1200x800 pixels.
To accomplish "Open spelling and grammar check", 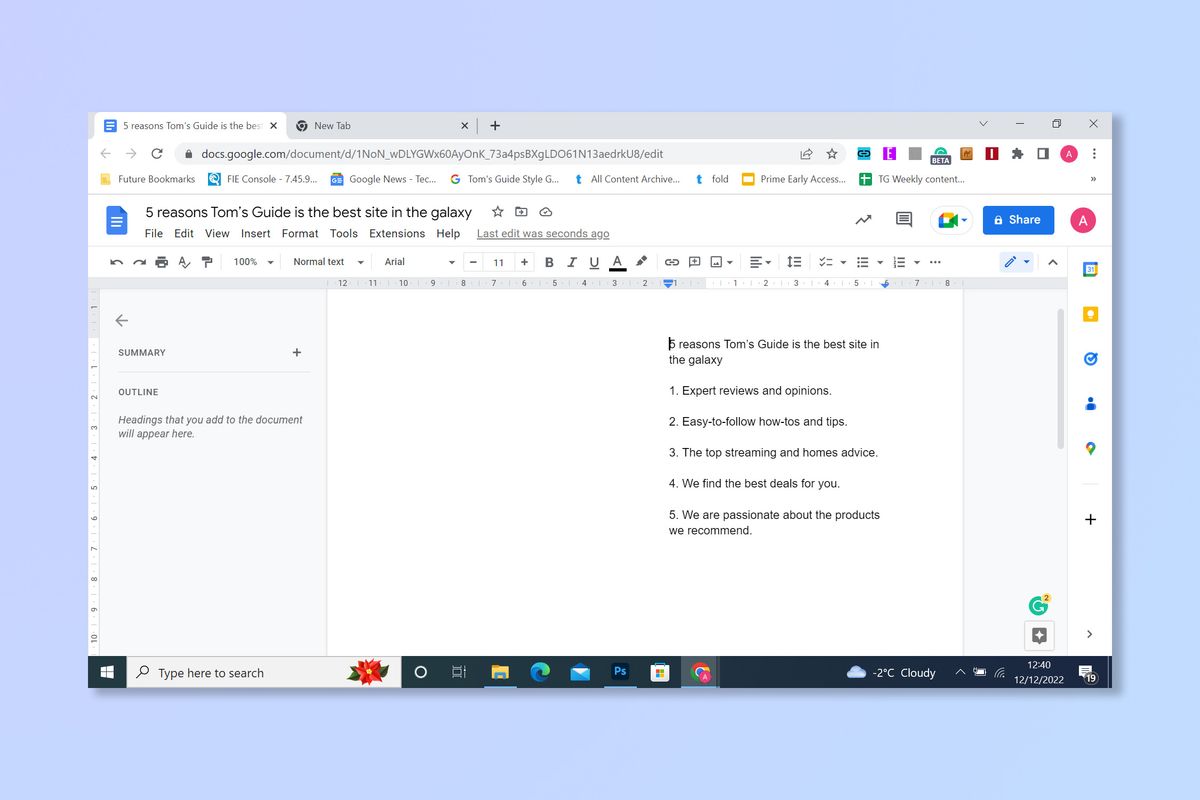I will [x=184, y=261].
